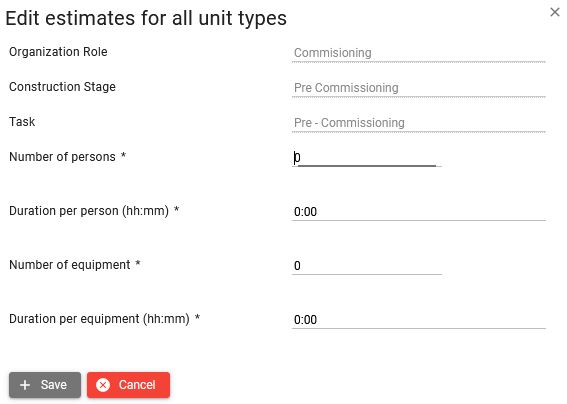Click the Organization Role Commisioning field
Viewport: 567px width, 404px height.
pos(419,53)
